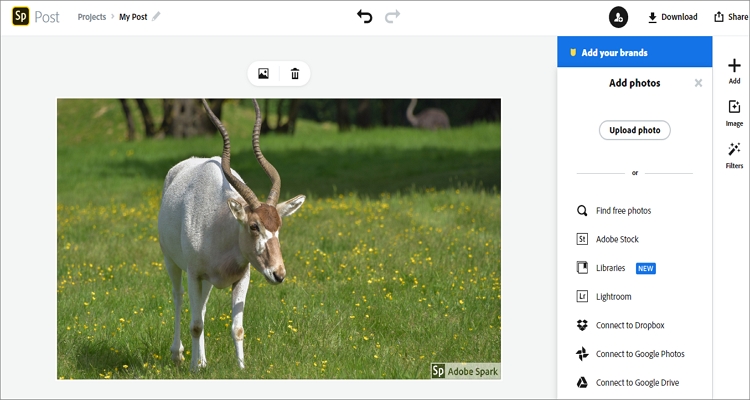Undo the last action
The width and height of the screenshot is (750, 400).
(364, 17)
